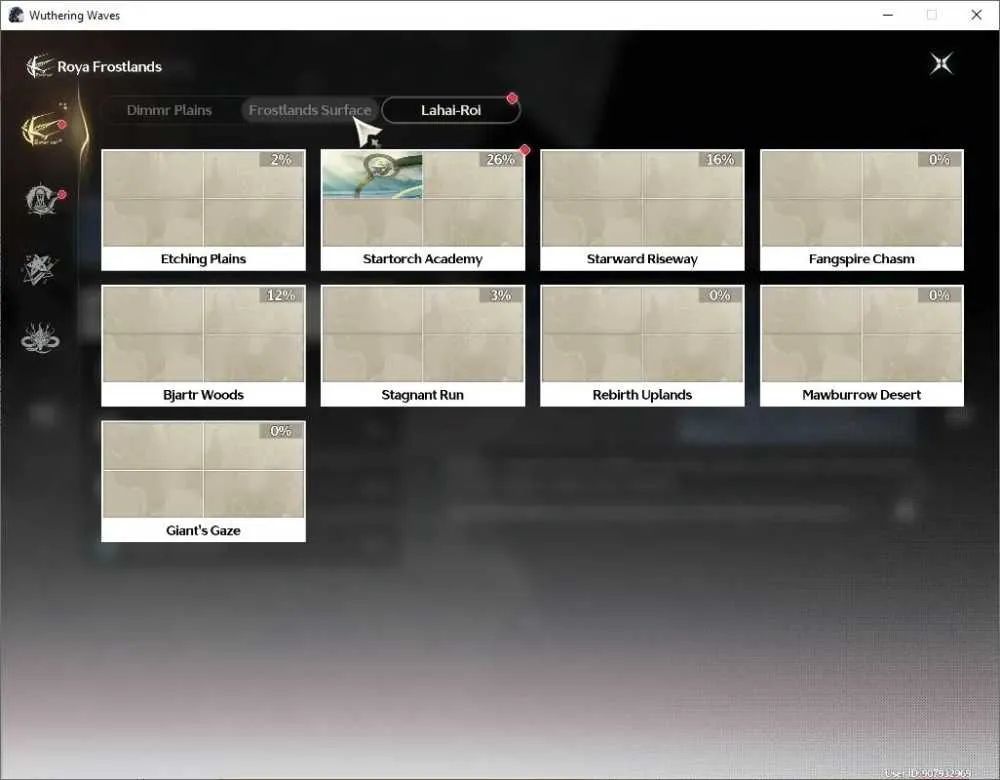Select the first sidebar category icon with golden highlight
Image resolution: width=1000 pixels, height=780 pixels.
click(x=42, y=128)
